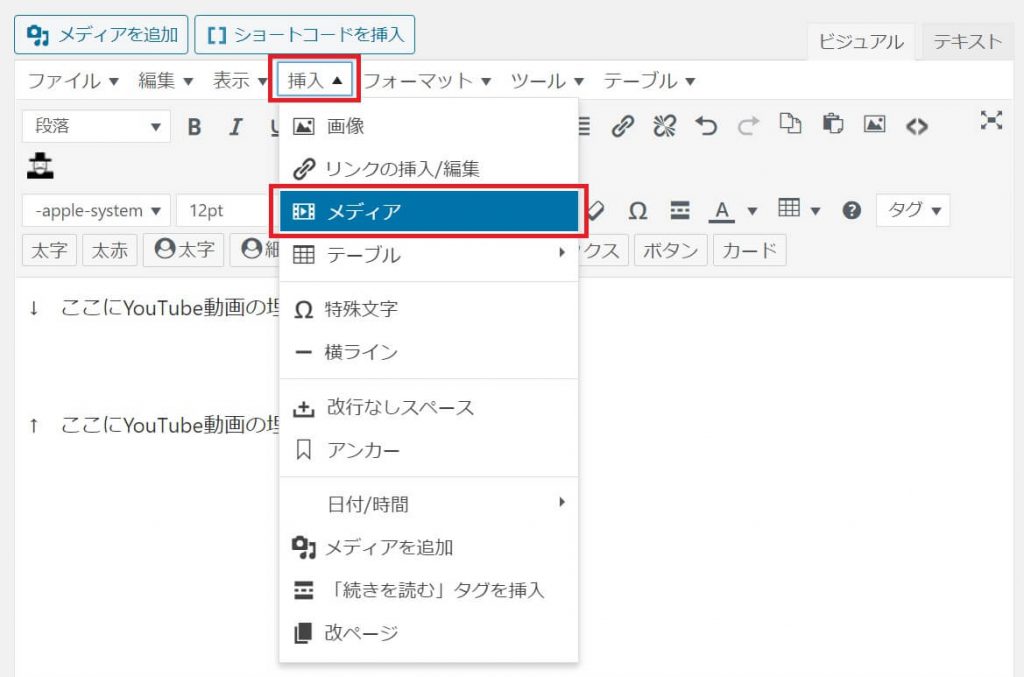The image size is (1024, 677).
Task: Click the ショートコードを挿入 button
Action: pos(304,35)
